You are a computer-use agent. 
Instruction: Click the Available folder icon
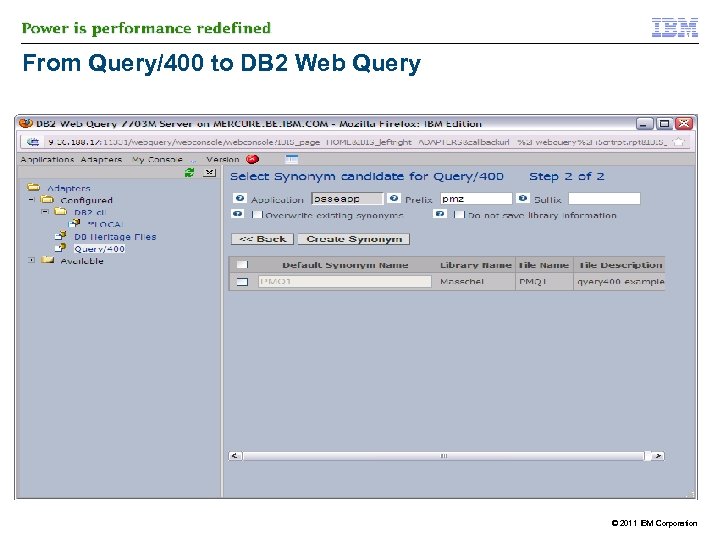[47, 260]
